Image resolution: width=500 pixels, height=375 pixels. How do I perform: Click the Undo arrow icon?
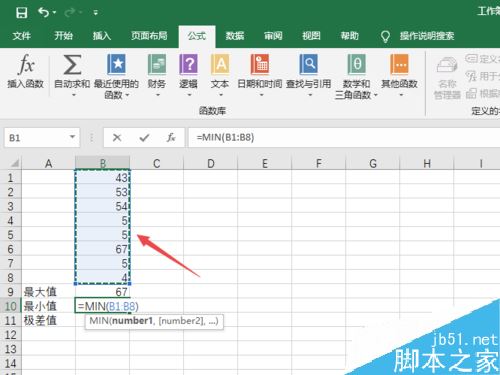click(x=44, y=12)
